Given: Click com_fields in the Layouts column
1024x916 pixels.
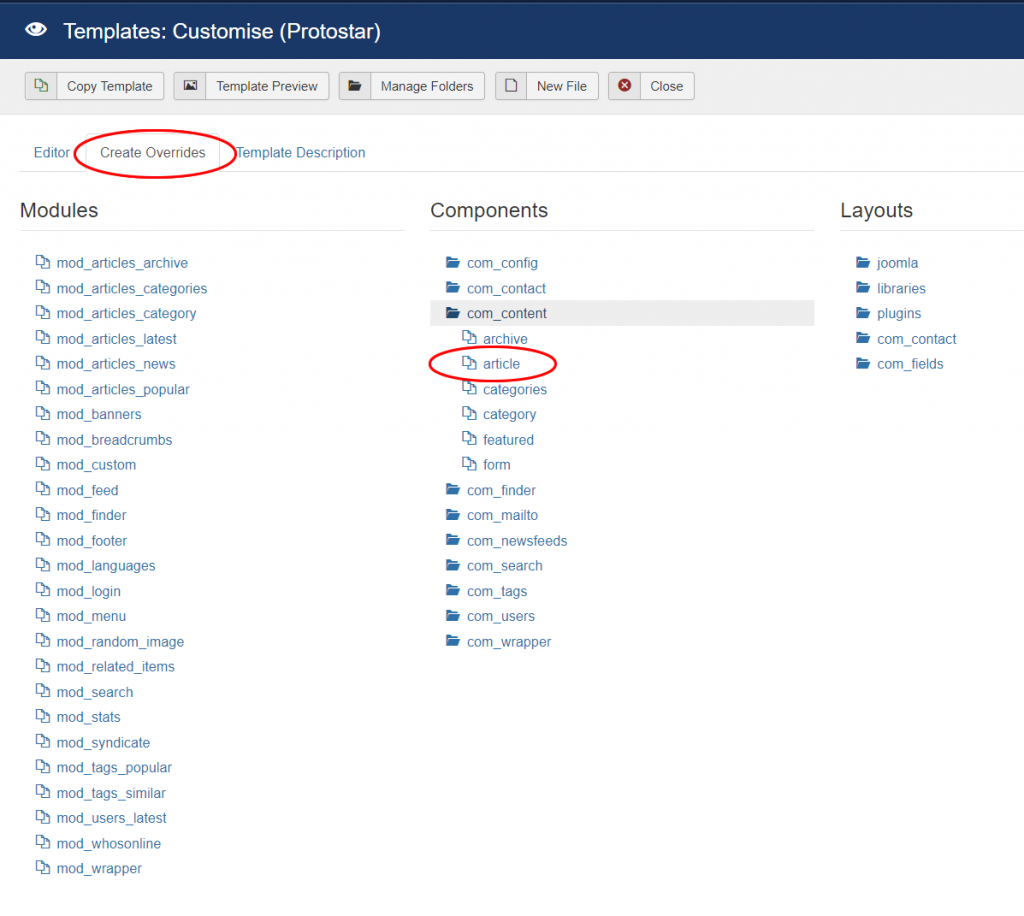Looking at the screenshot, I should (908, 363).
